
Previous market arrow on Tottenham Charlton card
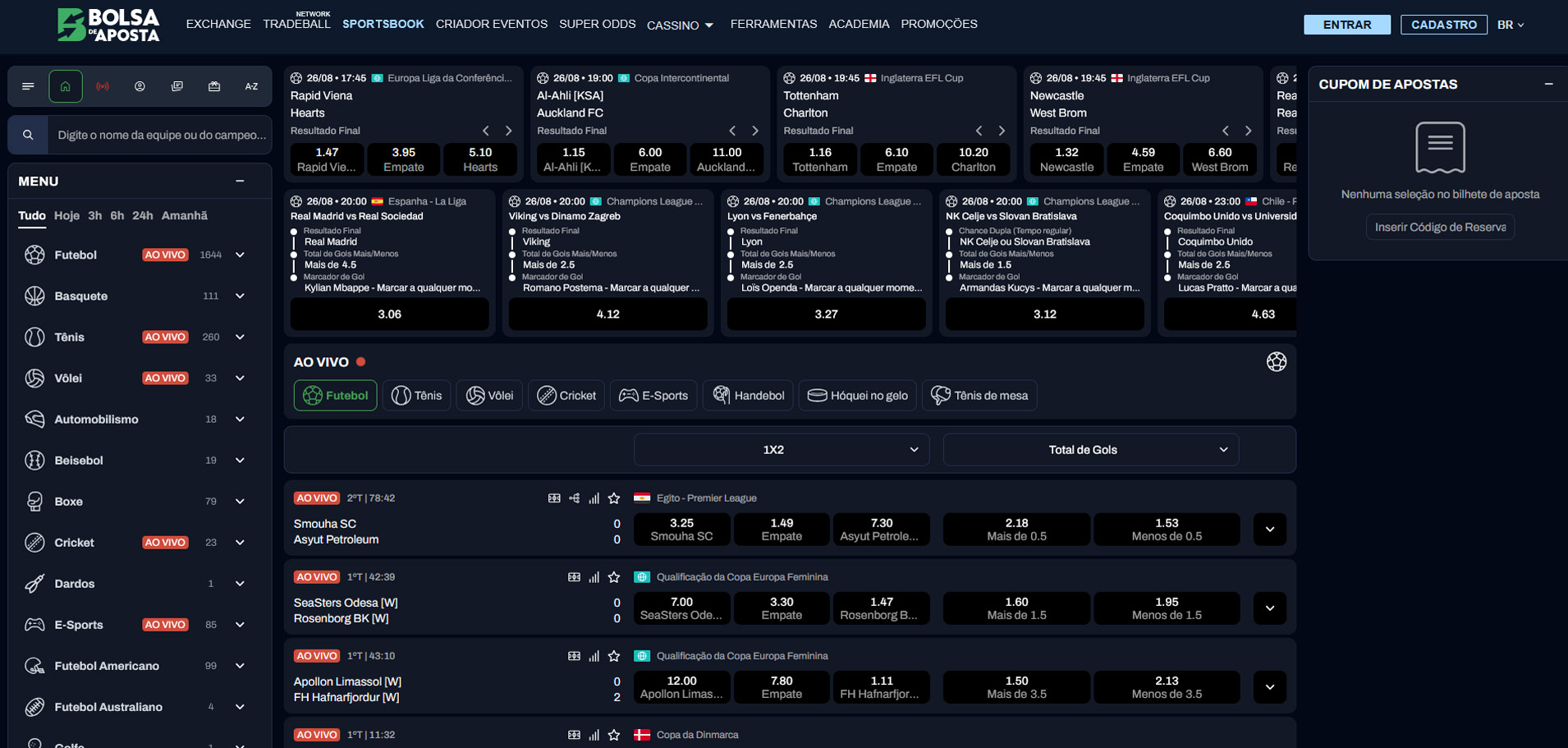pyautogui.click(x=979, y=131)
